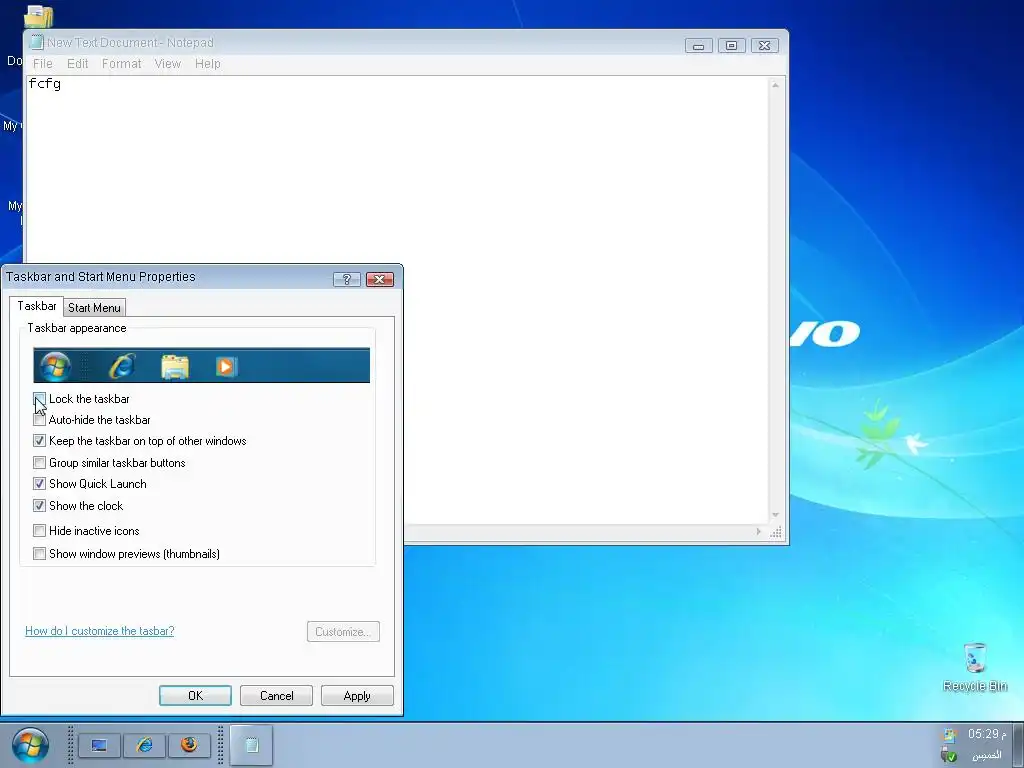Image resolution: width=1024 pixels, height=768 pixels.
Task: Click the Notepad title bar icon
Action: pyautogui.click(x=37, y=42)
